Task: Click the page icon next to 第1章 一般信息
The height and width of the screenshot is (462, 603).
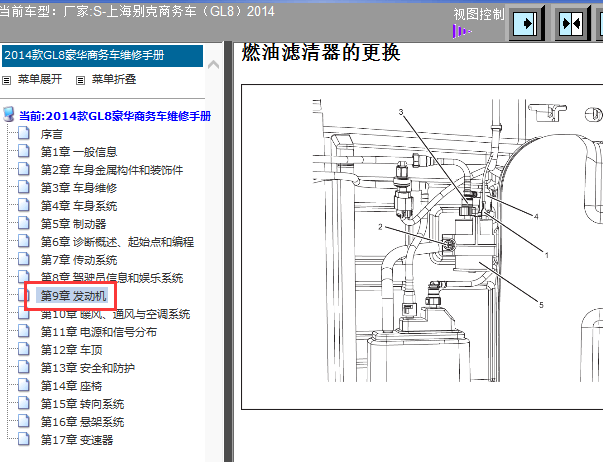Action: pyautogui.click(x=24, y=151)
